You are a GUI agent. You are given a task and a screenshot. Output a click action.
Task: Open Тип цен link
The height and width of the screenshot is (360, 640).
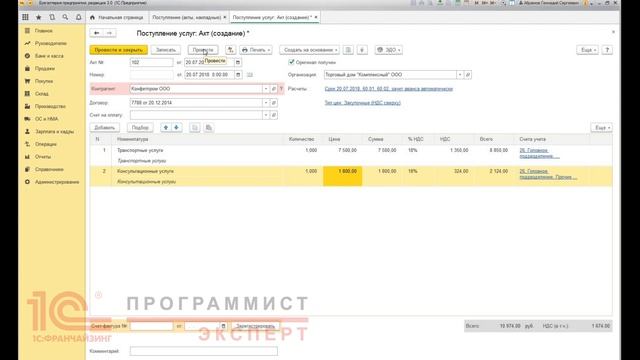pyautogui.click(x=362, y=103)
